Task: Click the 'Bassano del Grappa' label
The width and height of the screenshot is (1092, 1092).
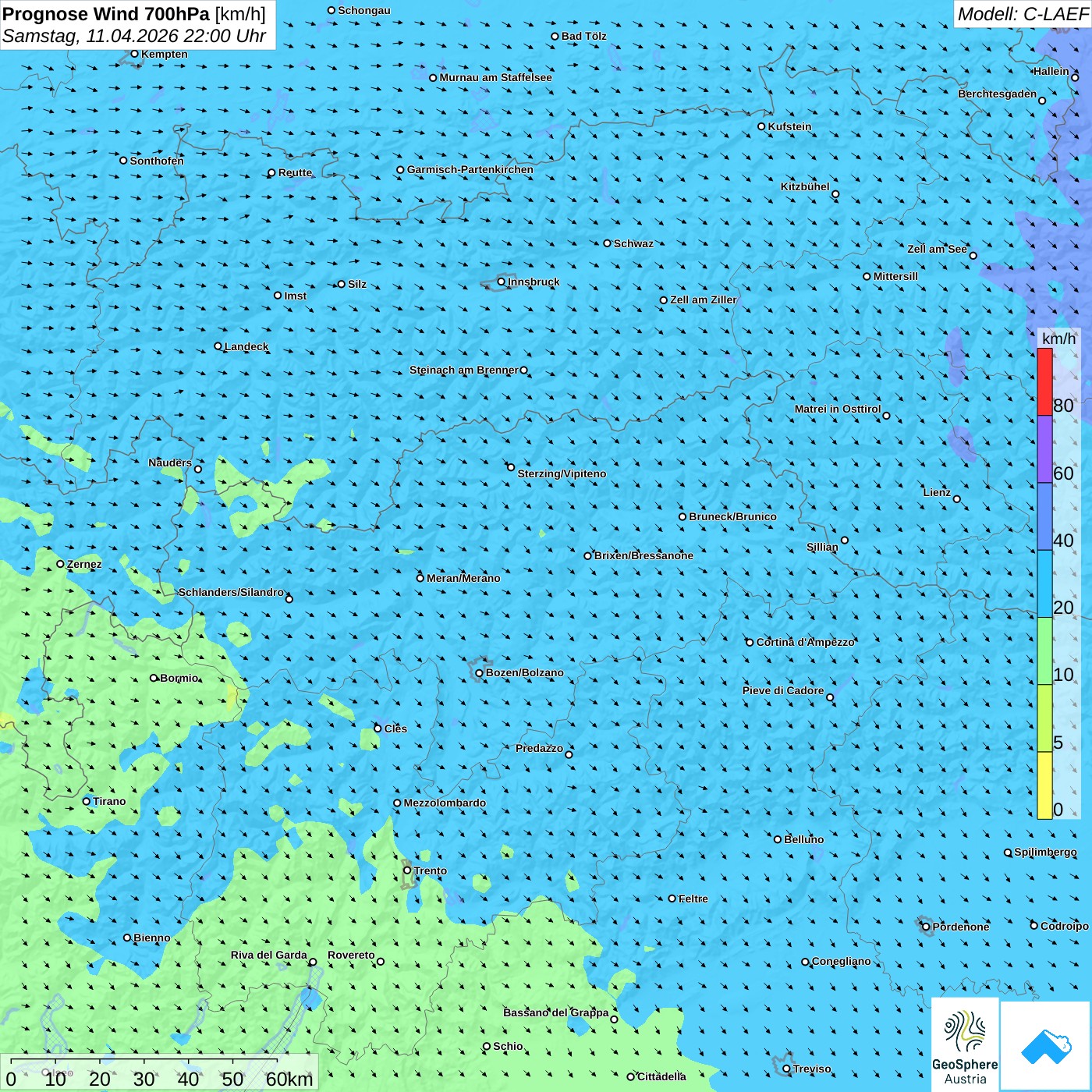Action: click(556, 1012)
